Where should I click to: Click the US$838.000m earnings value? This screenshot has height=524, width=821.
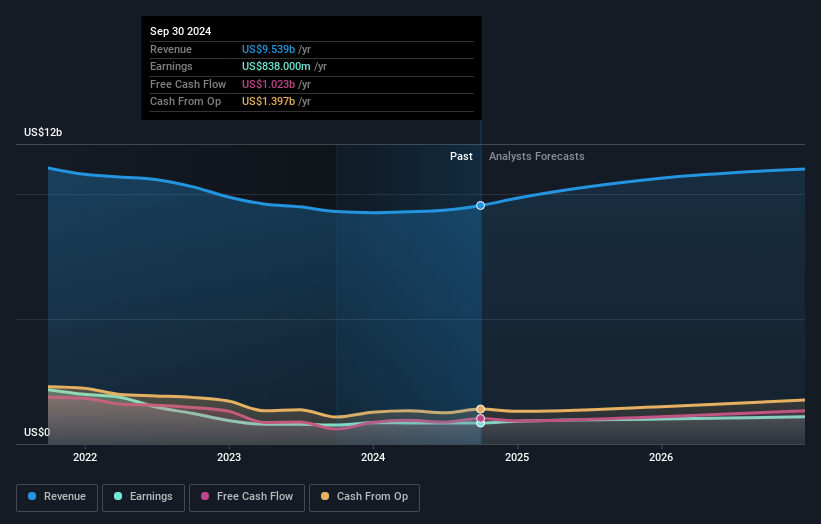tap(276, 66)
